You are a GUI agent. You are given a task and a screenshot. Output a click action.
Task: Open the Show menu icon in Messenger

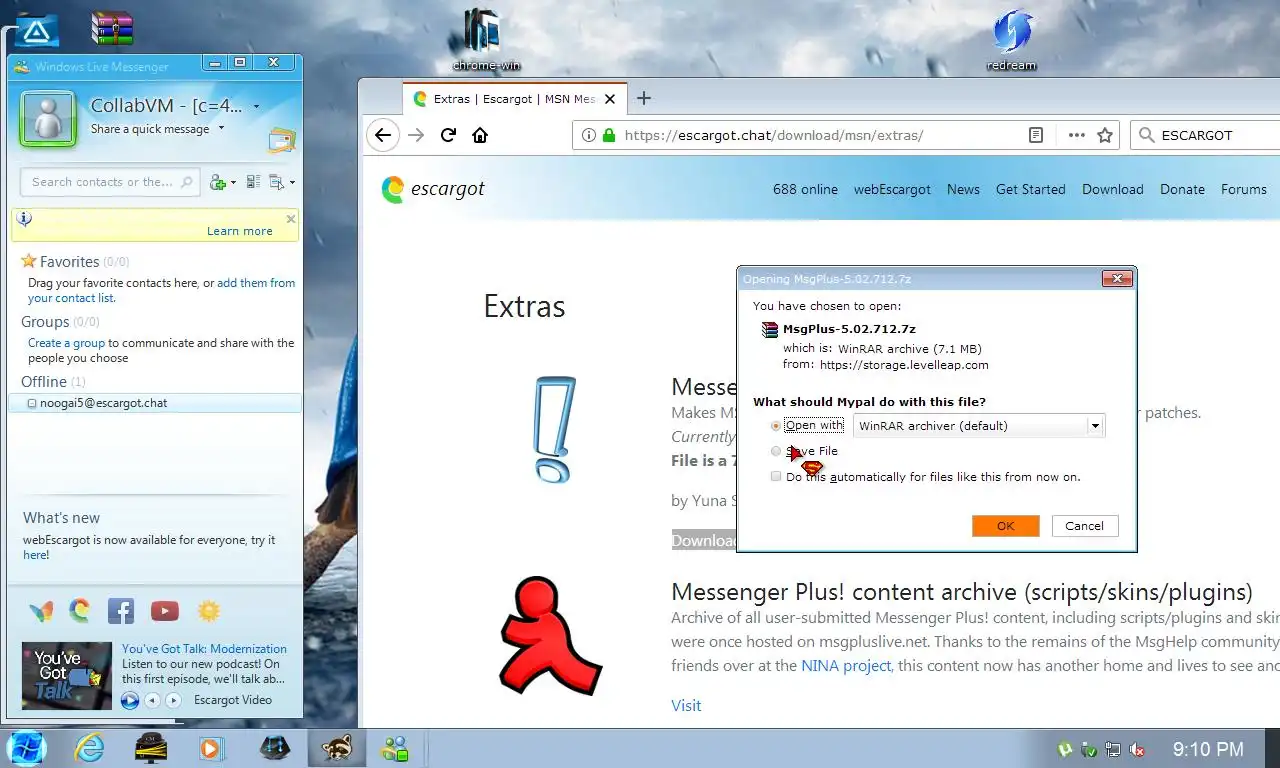coord(277,182)
